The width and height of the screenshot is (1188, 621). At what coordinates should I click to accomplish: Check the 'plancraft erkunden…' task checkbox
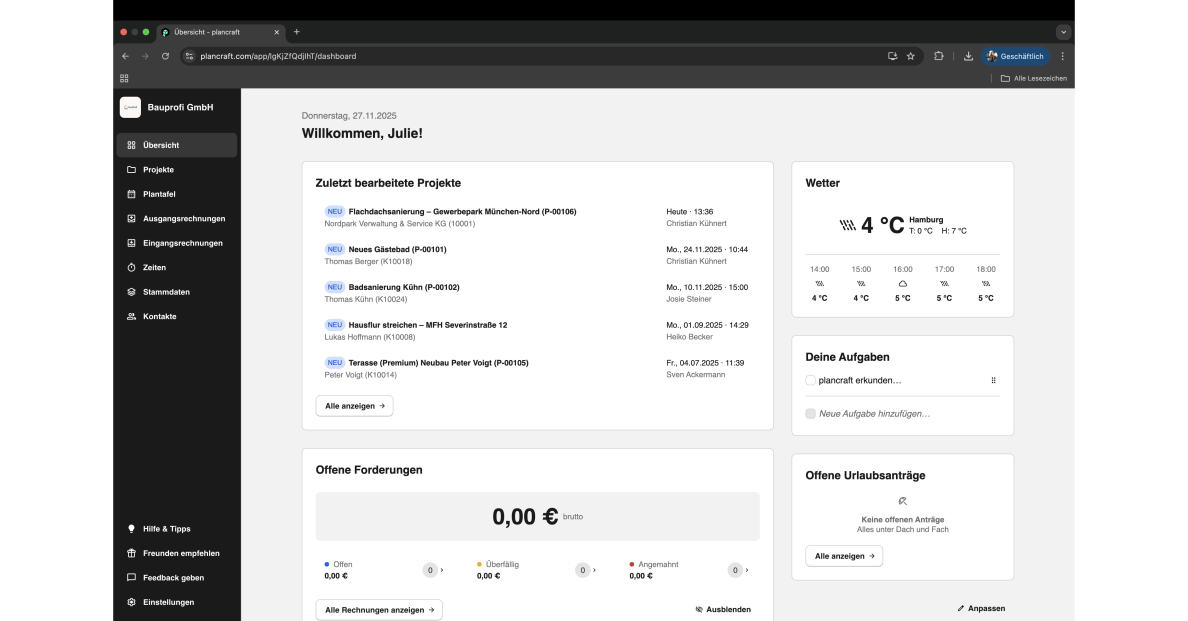(810, 380)
